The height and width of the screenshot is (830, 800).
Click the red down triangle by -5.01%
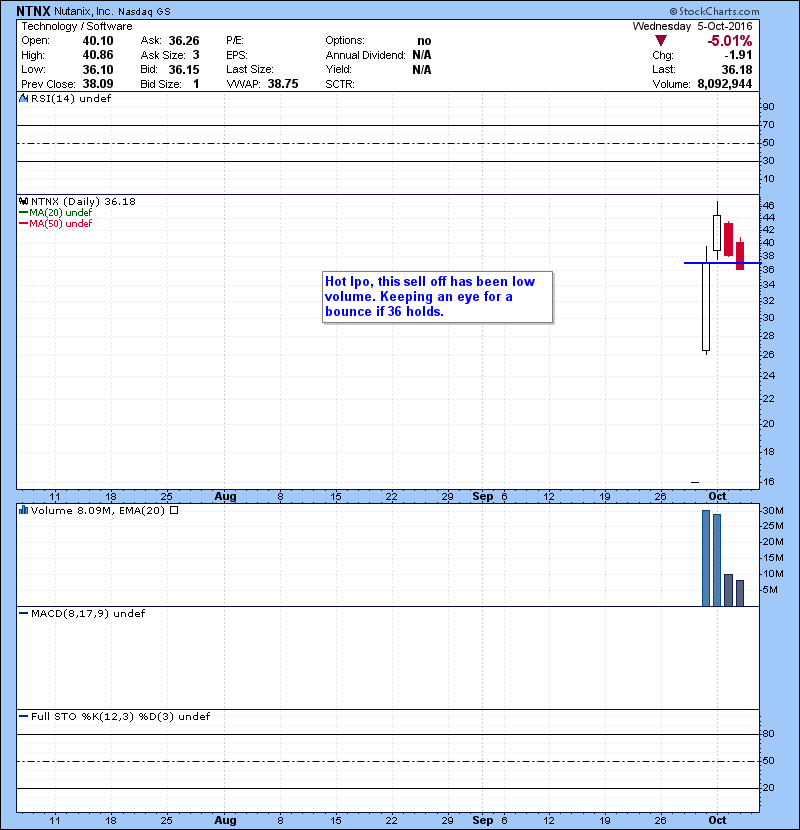pos(660,41)
